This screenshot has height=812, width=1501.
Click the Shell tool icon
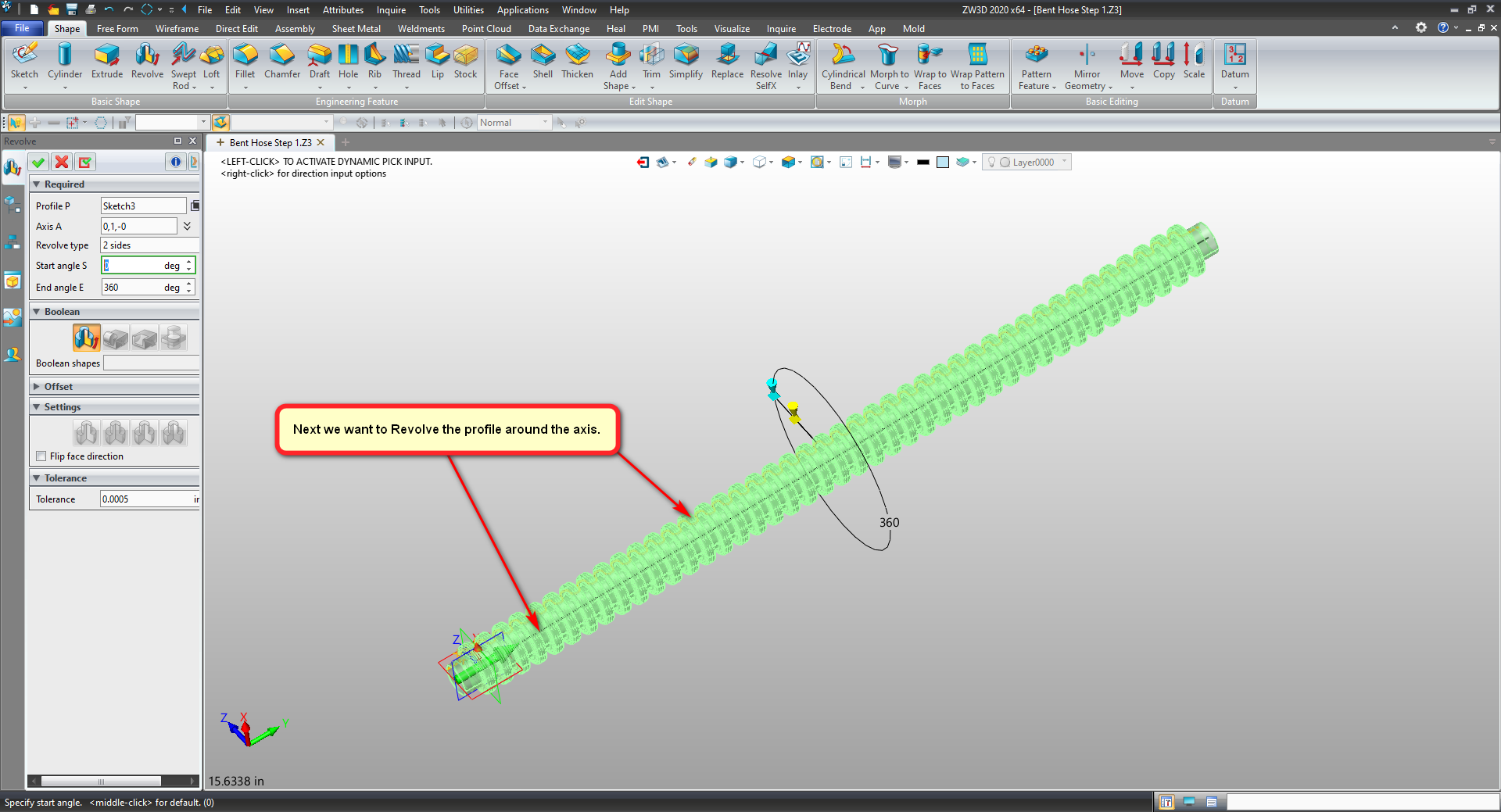[x=543, y=55]
